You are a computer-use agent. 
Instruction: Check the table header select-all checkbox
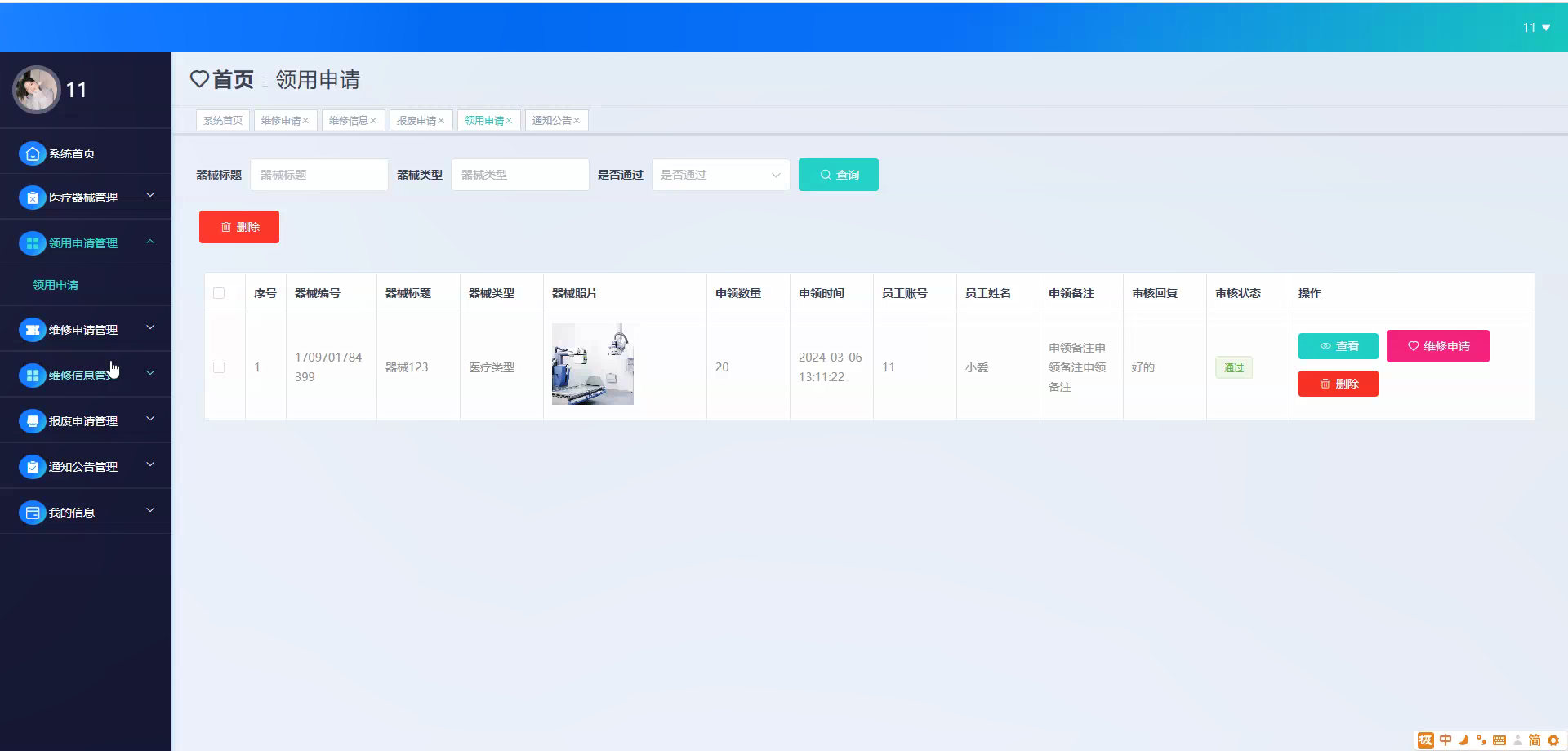point(218,293)
